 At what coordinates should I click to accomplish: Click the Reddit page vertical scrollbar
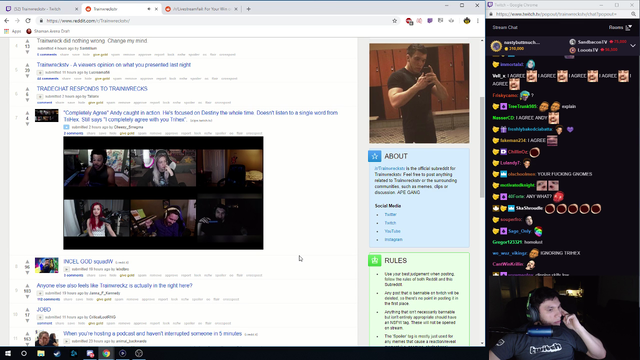[482, 147]
